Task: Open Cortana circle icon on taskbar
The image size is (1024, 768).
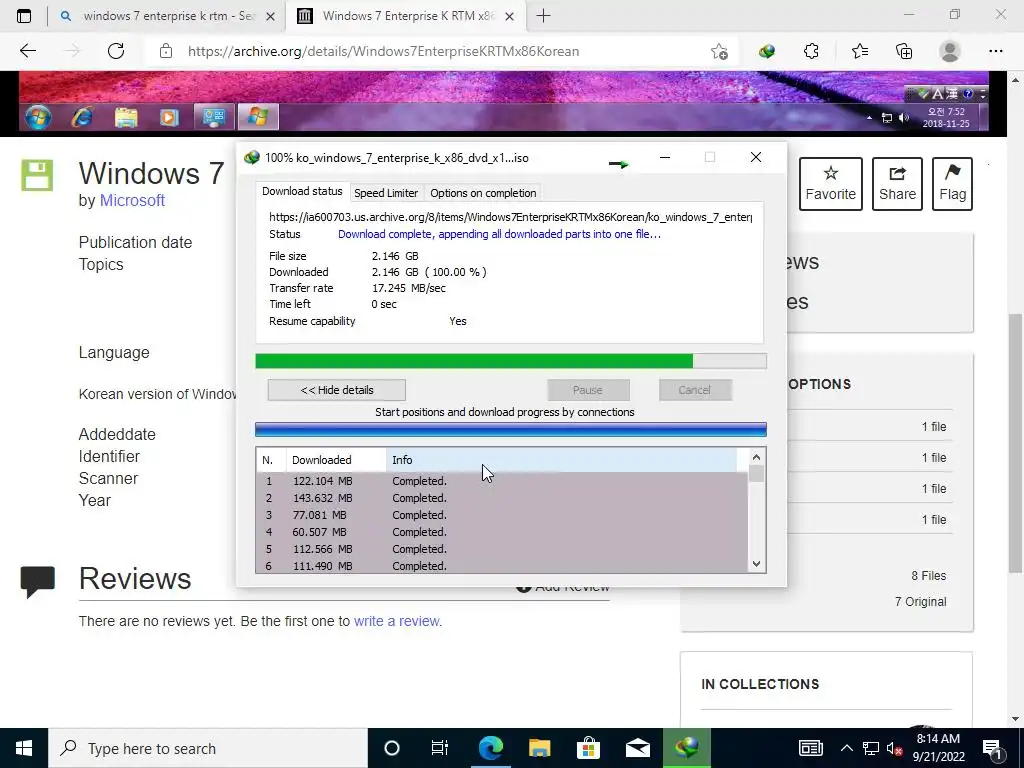Action: 391,748
